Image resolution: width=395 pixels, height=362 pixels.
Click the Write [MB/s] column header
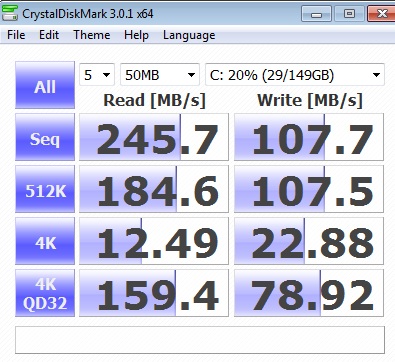click(310, 100)
